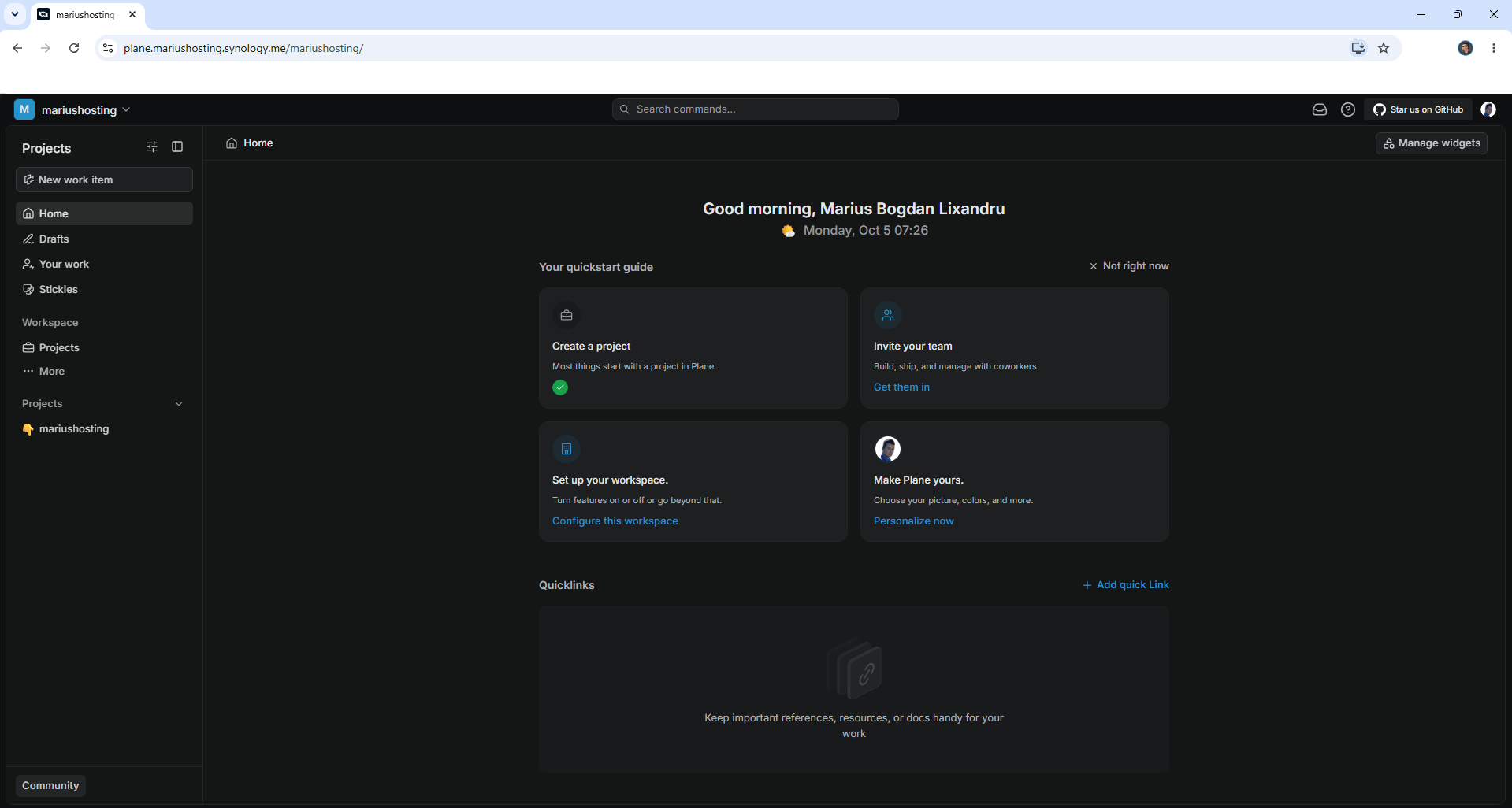This screenshot has height=808, width=1512.
Task: Click the Personalize now link
Action: 914,521
